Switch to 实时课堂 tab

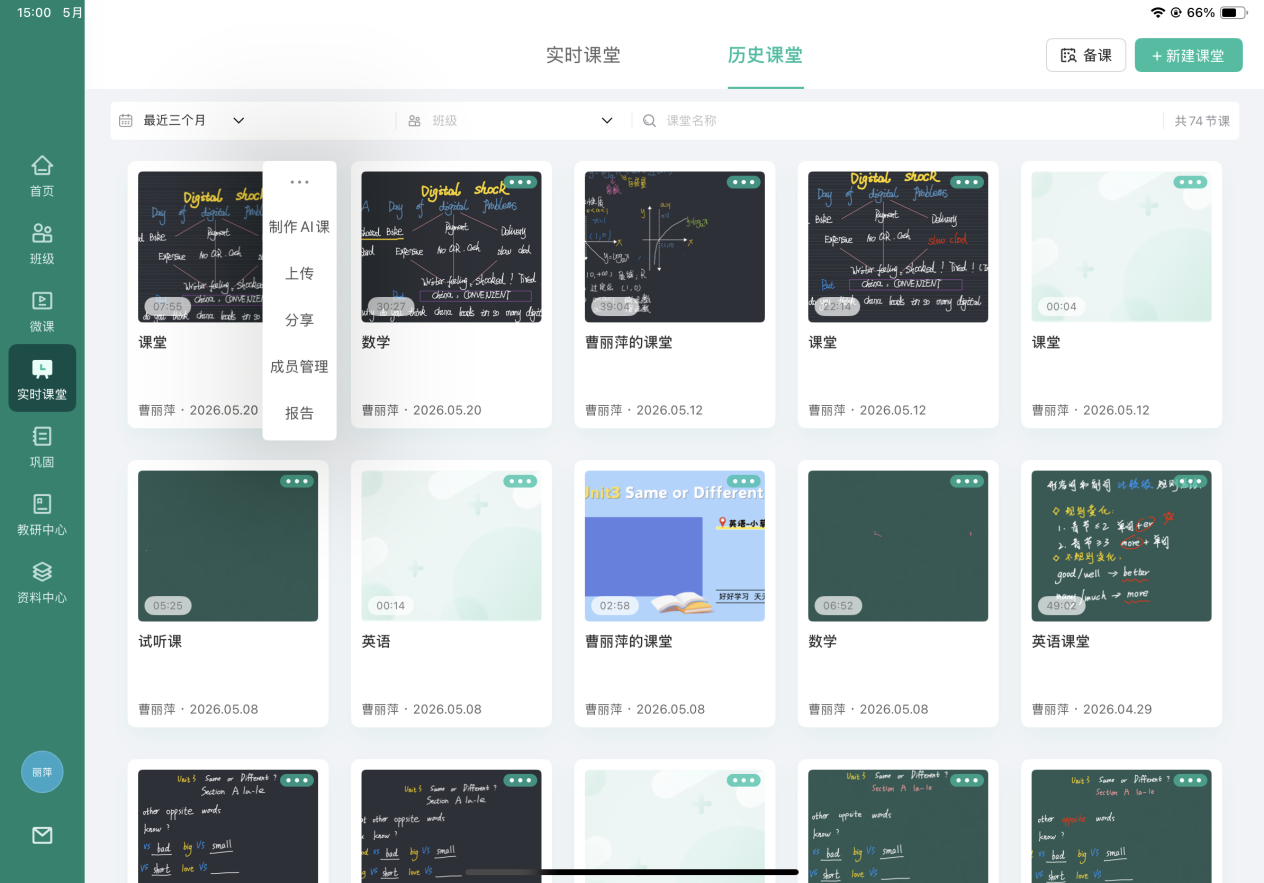tap(583, 55)
